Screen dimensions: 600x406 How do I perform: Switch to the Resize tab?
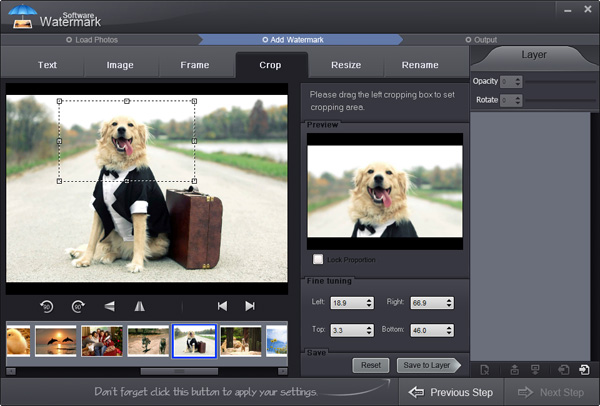(x=346, y=65)
